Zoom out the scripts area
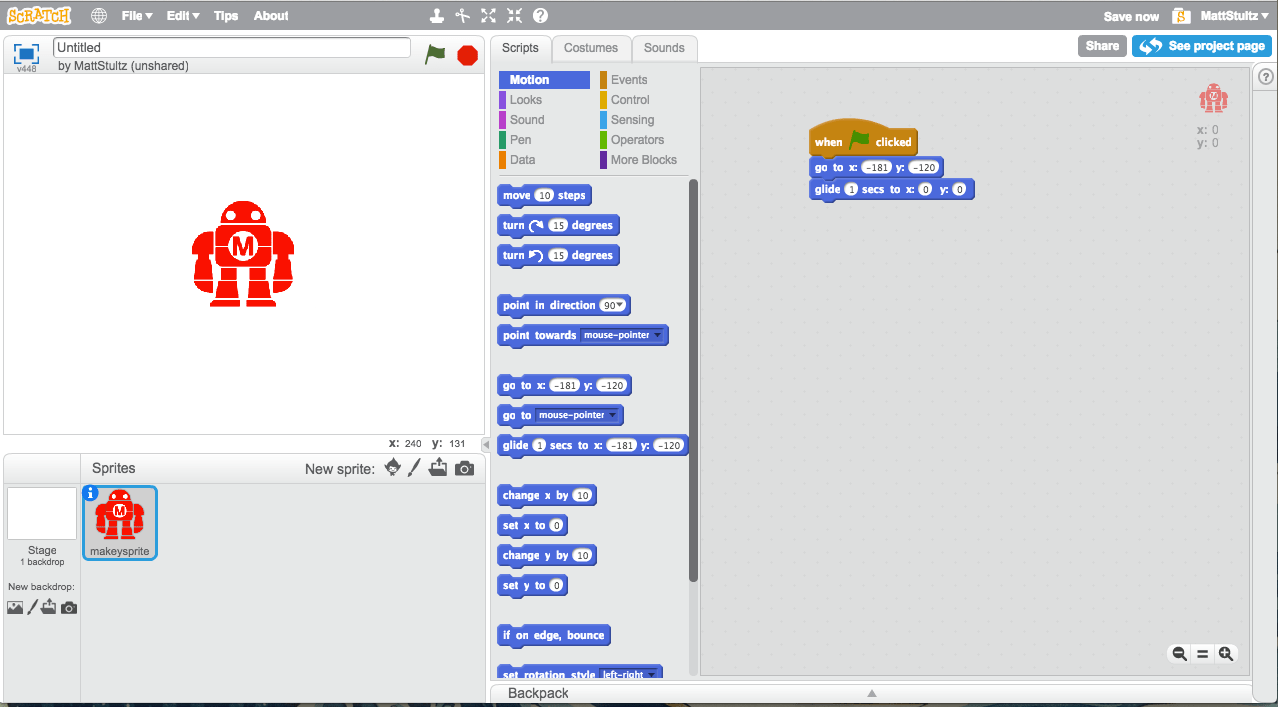 pos(1179,654)
